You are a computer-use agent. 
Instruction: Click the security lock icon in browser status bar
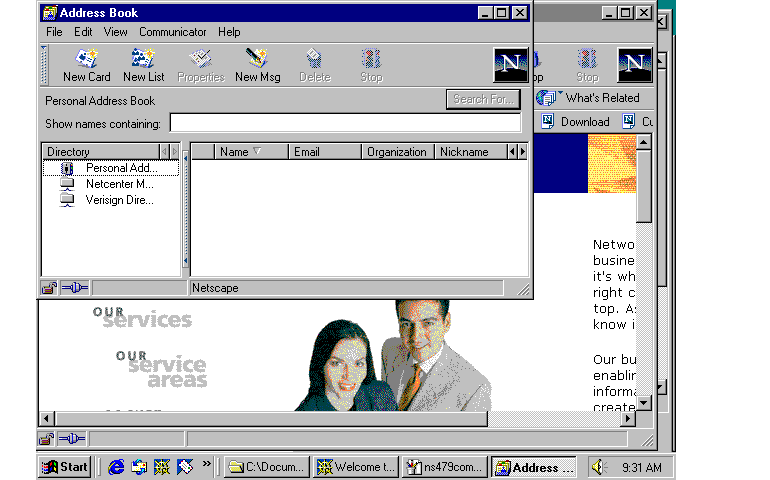(46, 439)
